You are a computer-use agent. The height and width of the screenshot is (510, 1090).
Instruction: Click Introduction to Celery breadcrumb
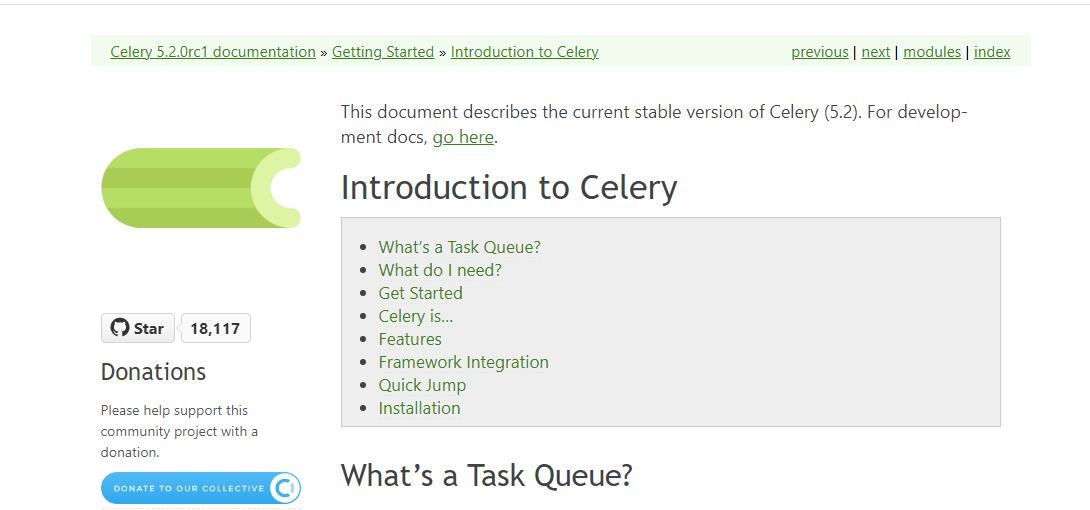[x=524, y=52]
